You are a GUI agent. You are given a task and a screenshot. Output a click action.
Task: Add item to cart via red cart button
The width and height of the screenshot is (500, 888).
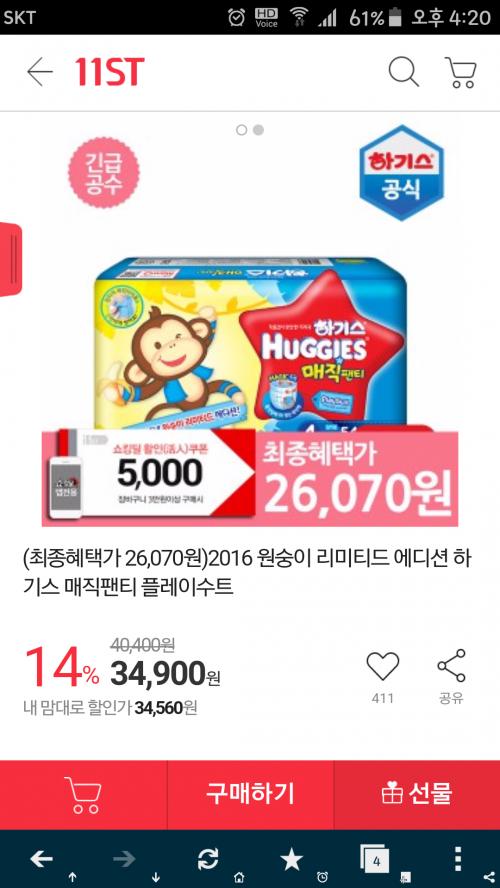(x=83, y=795)
